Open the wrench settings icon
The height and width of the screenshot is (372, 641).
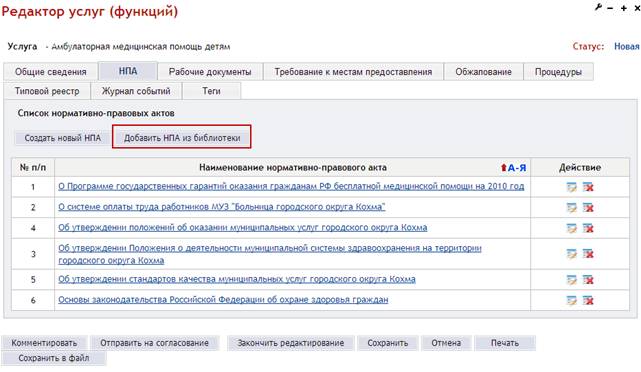(598, 7)
